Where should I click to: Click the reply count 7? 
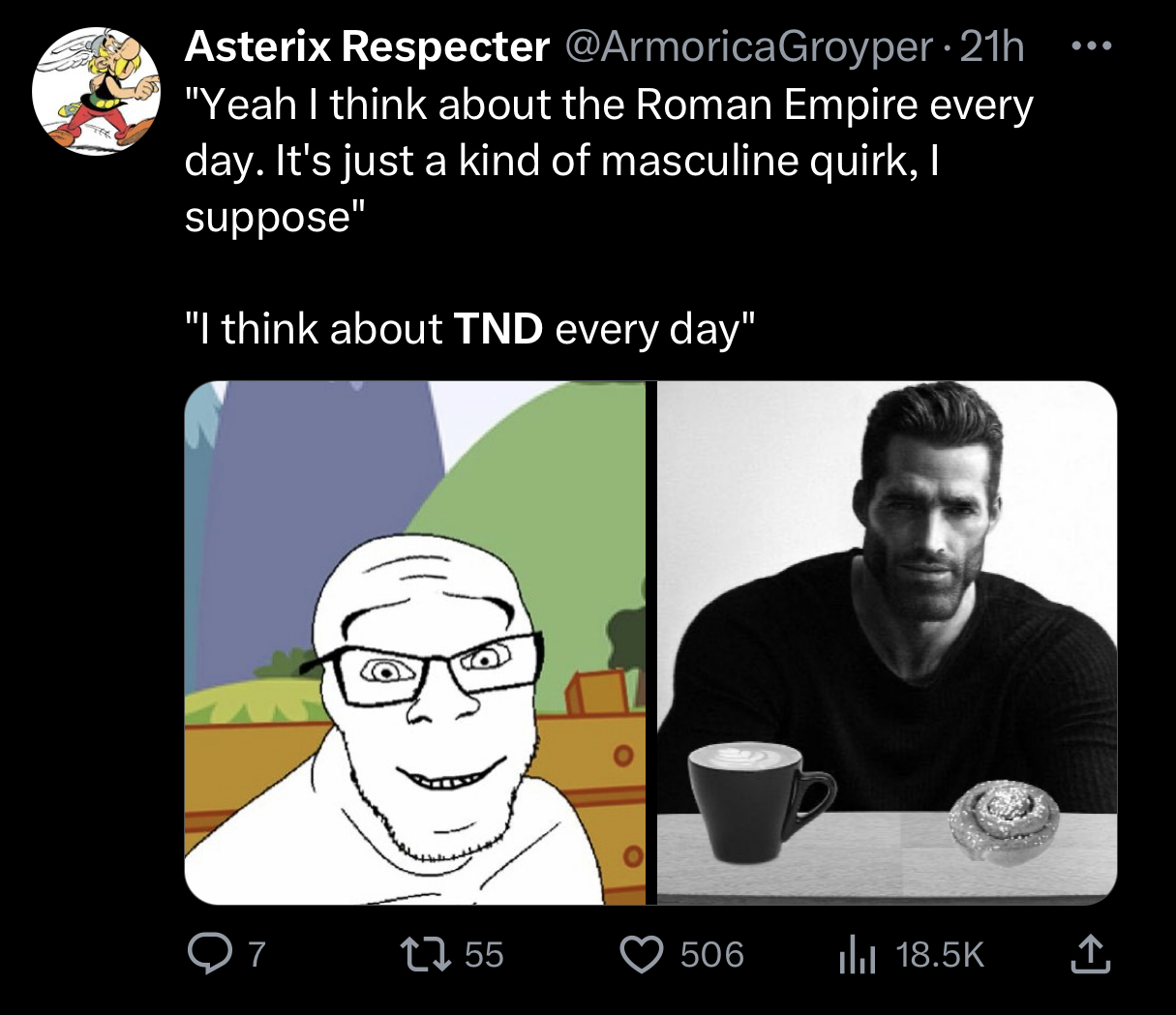[x=256, y=955]
